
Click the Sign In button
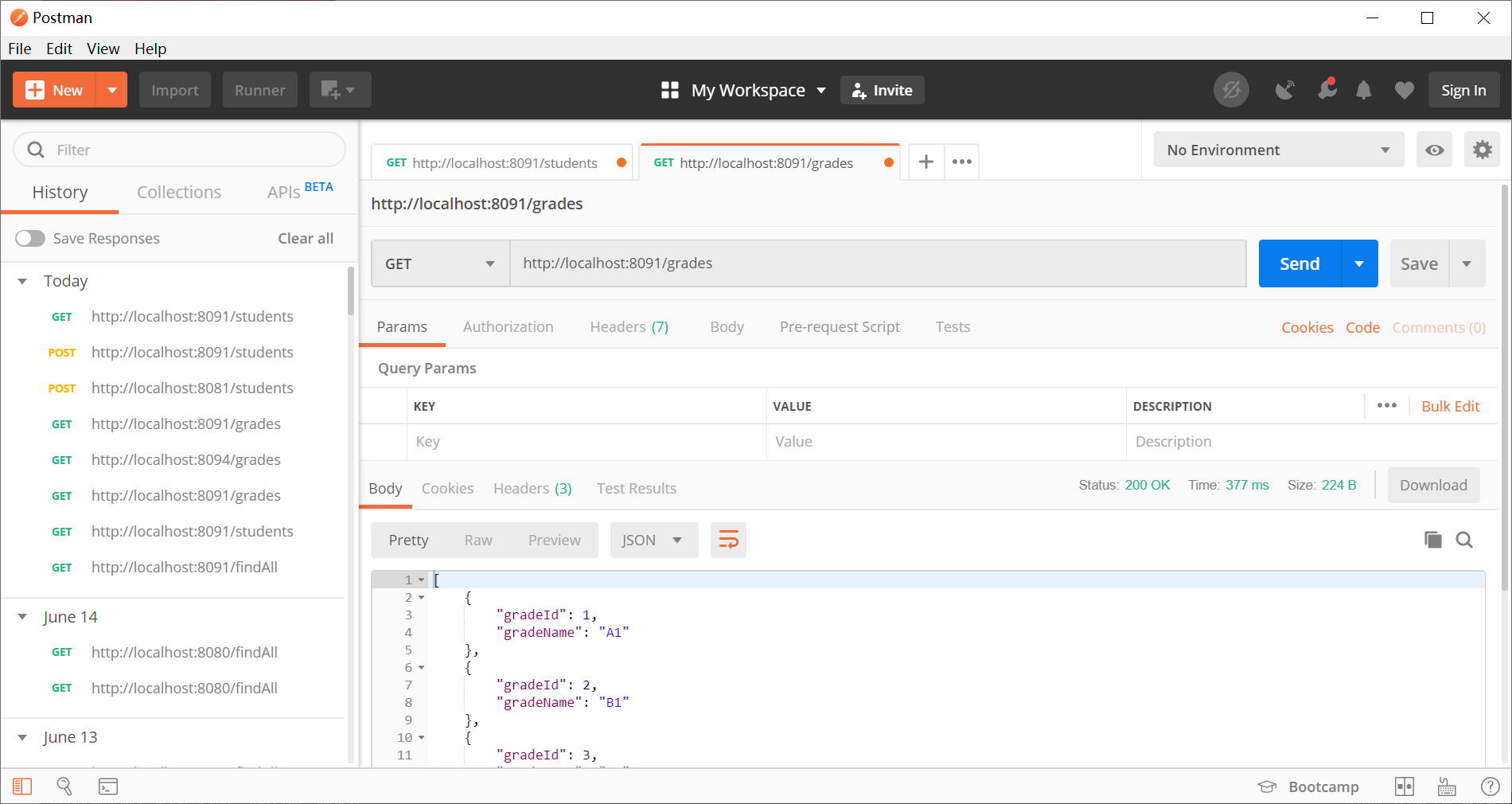click(1463, 90)
